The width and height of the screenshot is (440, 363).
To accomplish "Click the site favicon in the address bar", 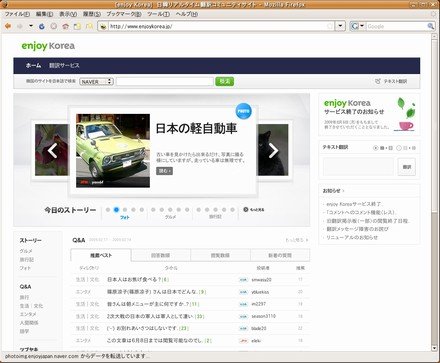I will pyautogui.click(x=103, y=26).
